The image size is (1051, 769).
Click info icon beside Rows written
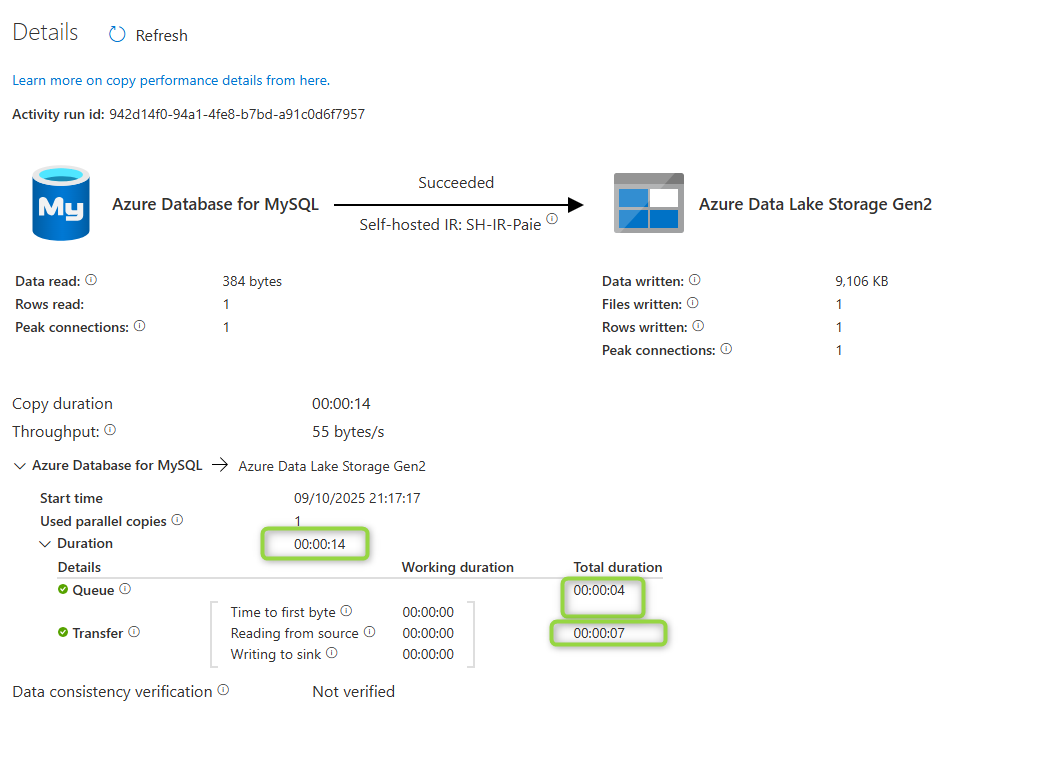point(698,326)
